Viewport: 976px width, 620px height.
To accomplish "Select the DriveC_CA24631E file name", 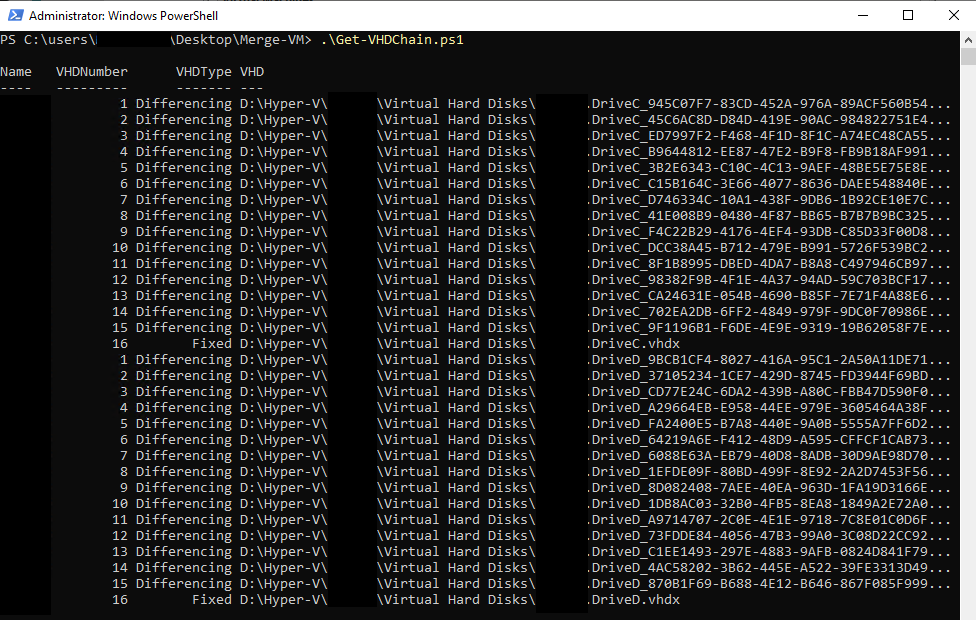I will pyautogui.click(x=769, y=296).
